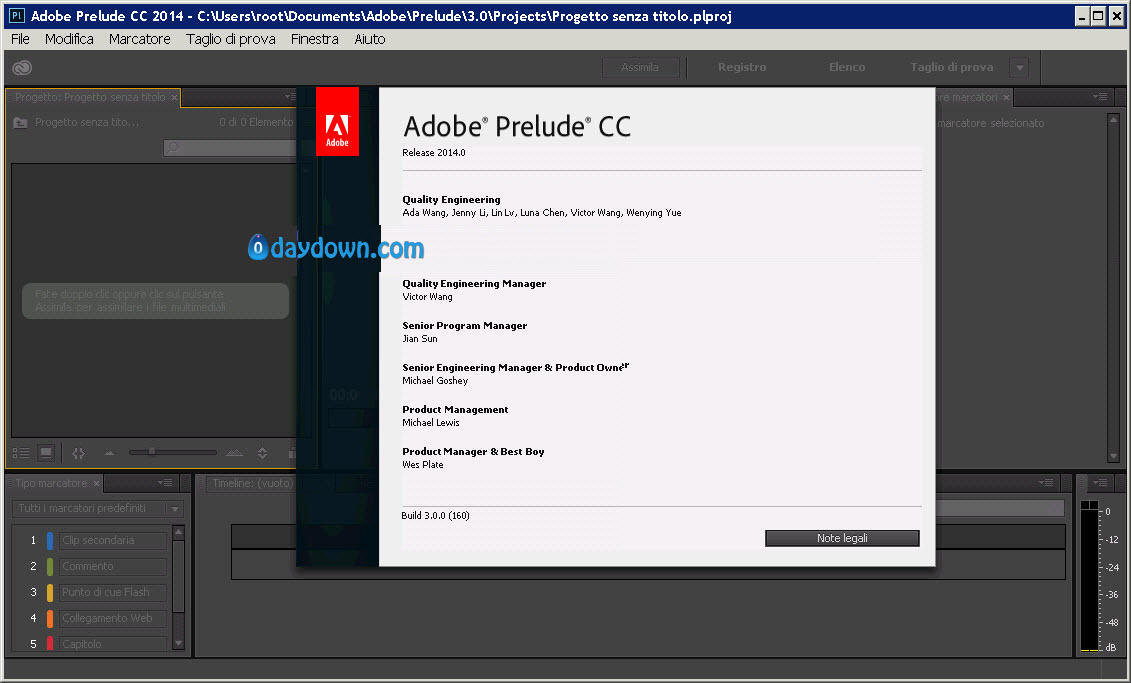Image resolution: width=1131 pixels, height=683 pixels.
Task: Switch to the Registro workspace
Action: coord(741,67)
